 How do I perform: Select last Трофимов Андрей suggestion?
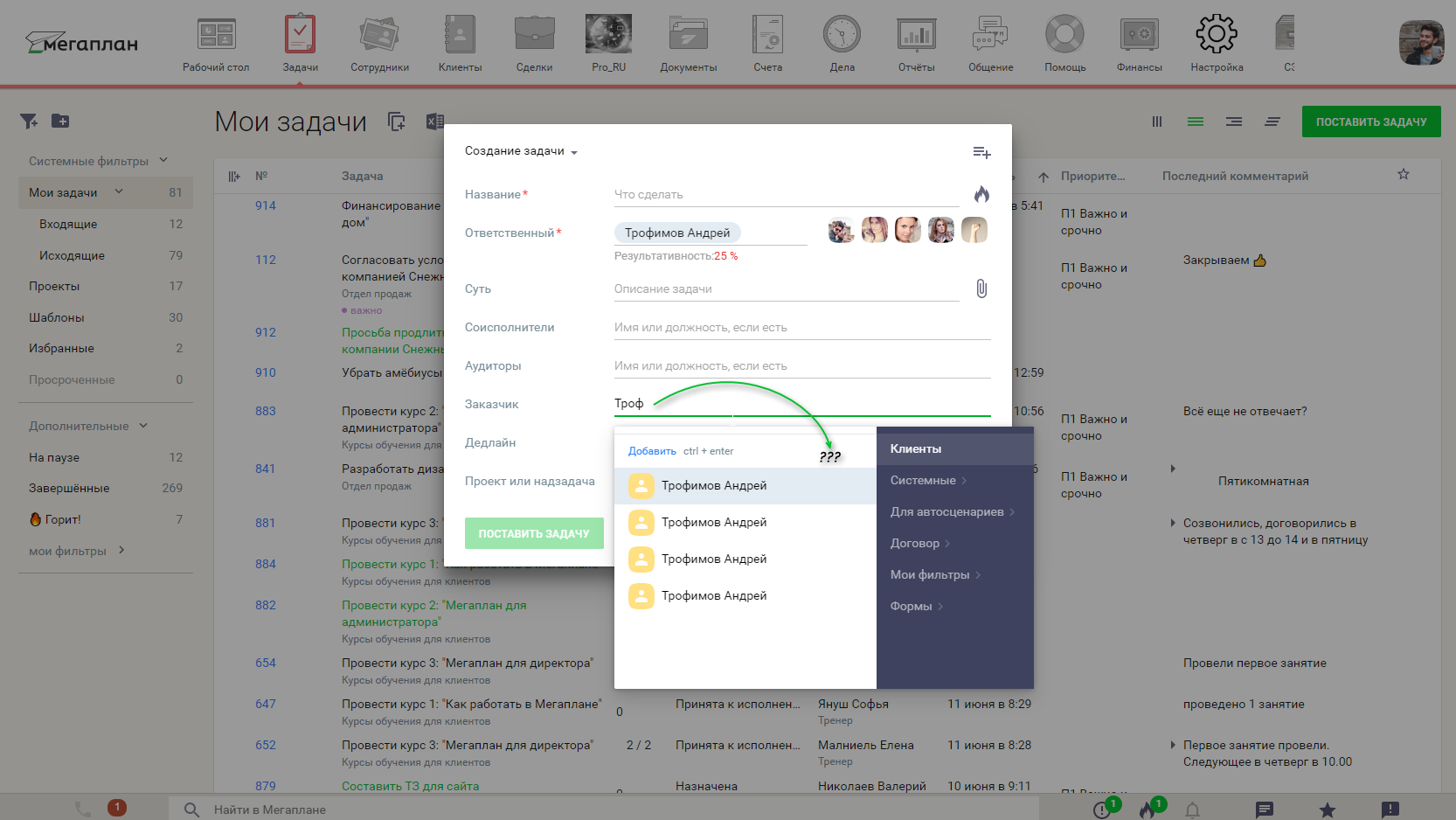click(745, 595)
